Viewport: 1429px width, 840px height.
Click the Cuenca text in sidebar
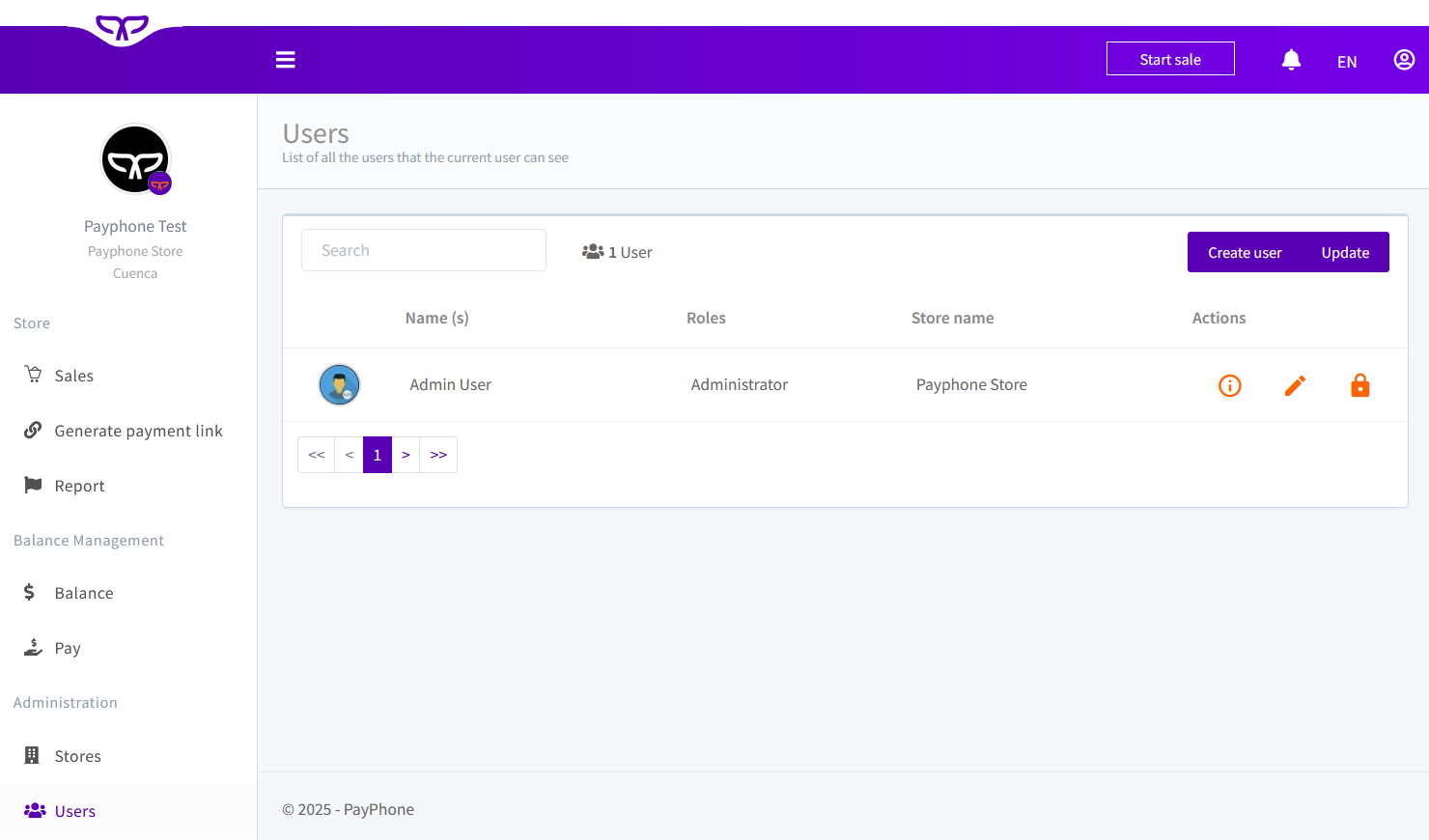(135, 273)
